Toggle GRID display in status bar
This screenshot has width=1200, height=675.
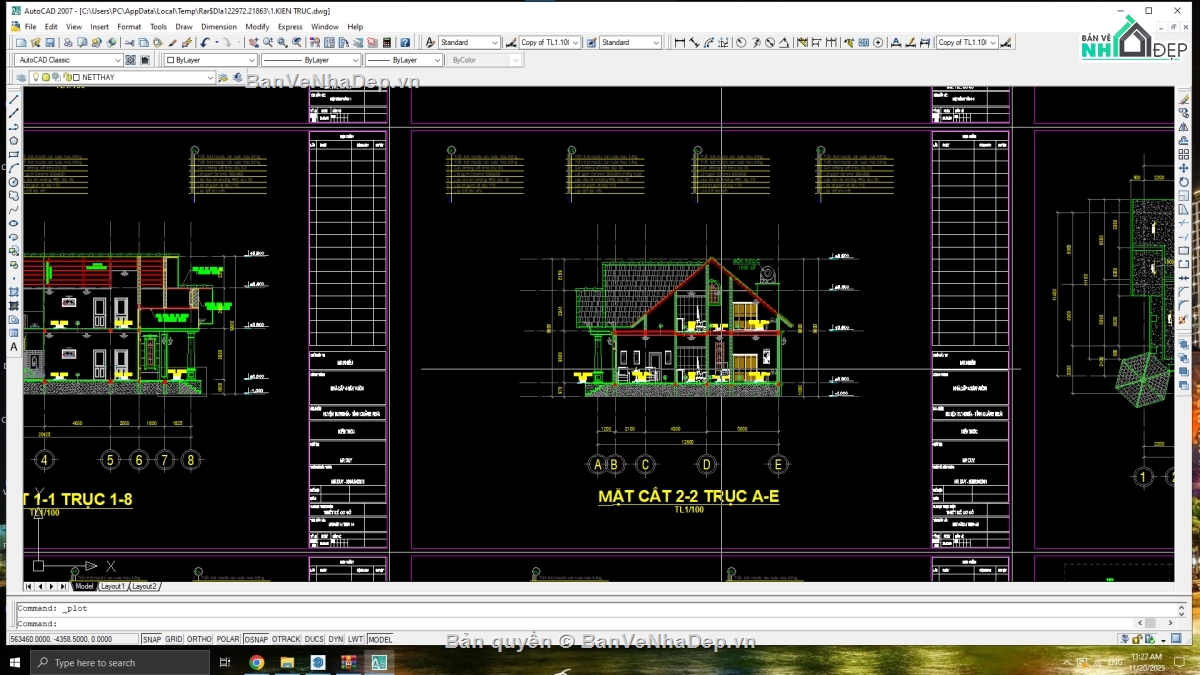pos(174,639)
